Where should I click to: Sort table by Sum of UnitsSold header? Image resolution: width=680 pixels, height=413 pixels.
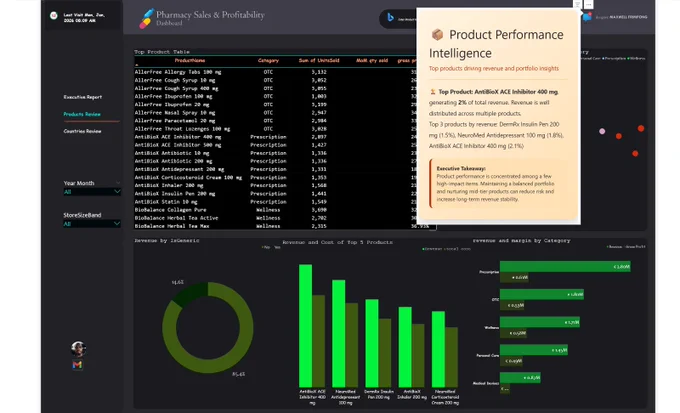pos(319,61)
